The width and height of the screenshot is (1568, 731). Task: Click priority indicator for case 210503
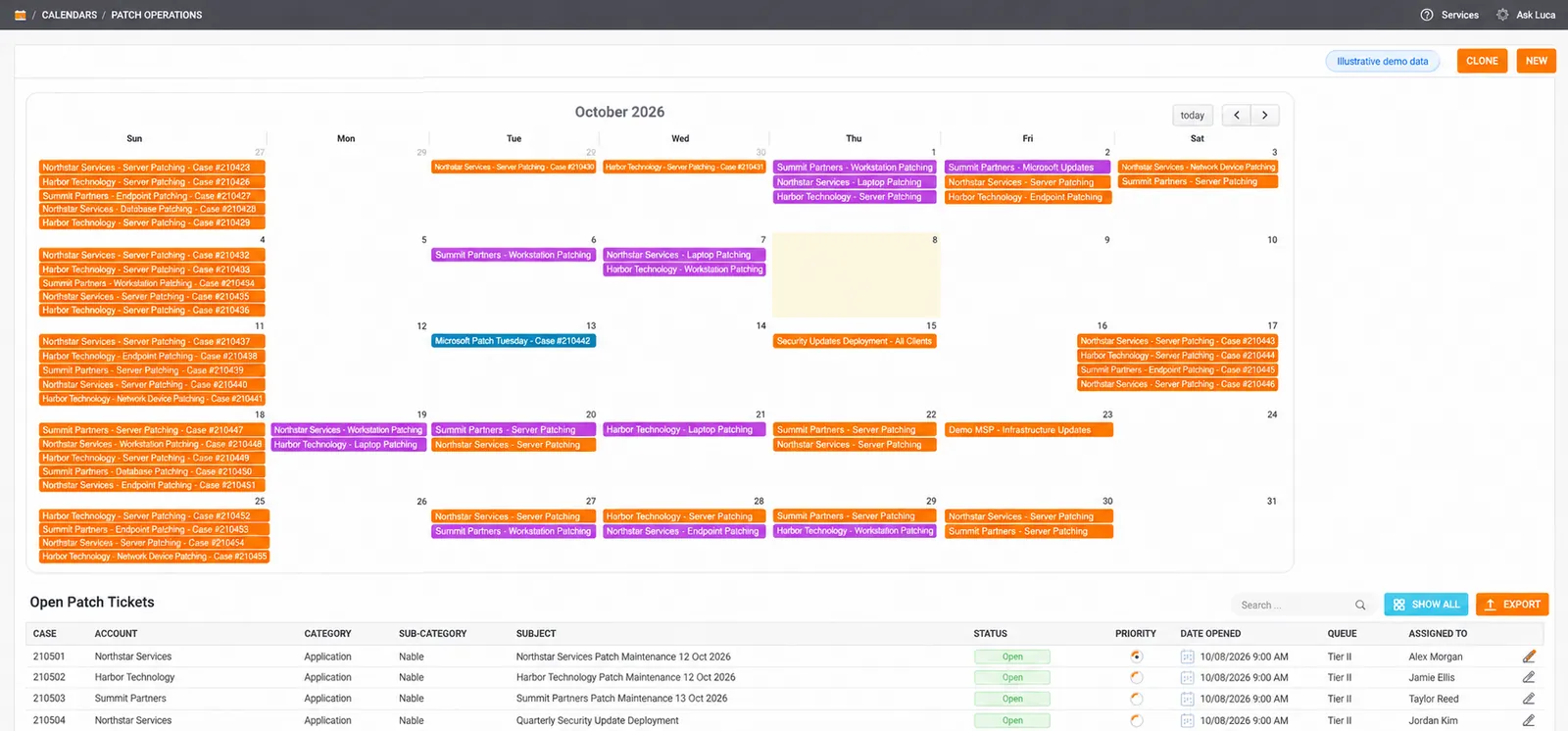pos(1137,699)
